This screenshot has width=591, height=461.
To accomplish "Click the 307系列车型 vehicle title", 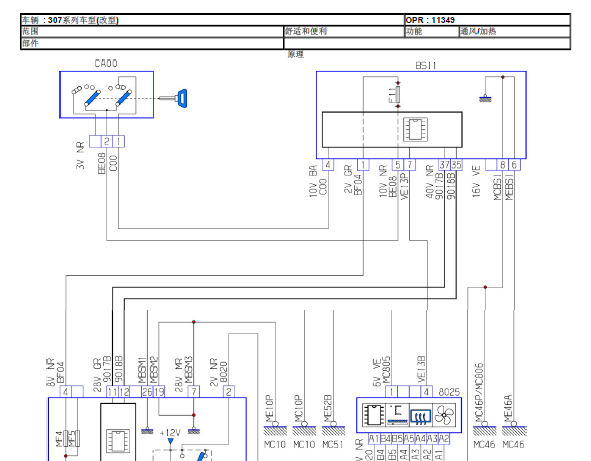I will tap(83, 20).
